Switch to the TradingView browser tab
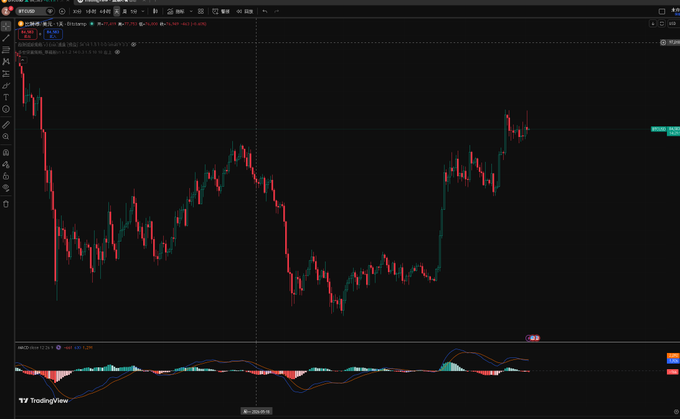Viewport: 680px width, 419px height. tap(111, 1)
